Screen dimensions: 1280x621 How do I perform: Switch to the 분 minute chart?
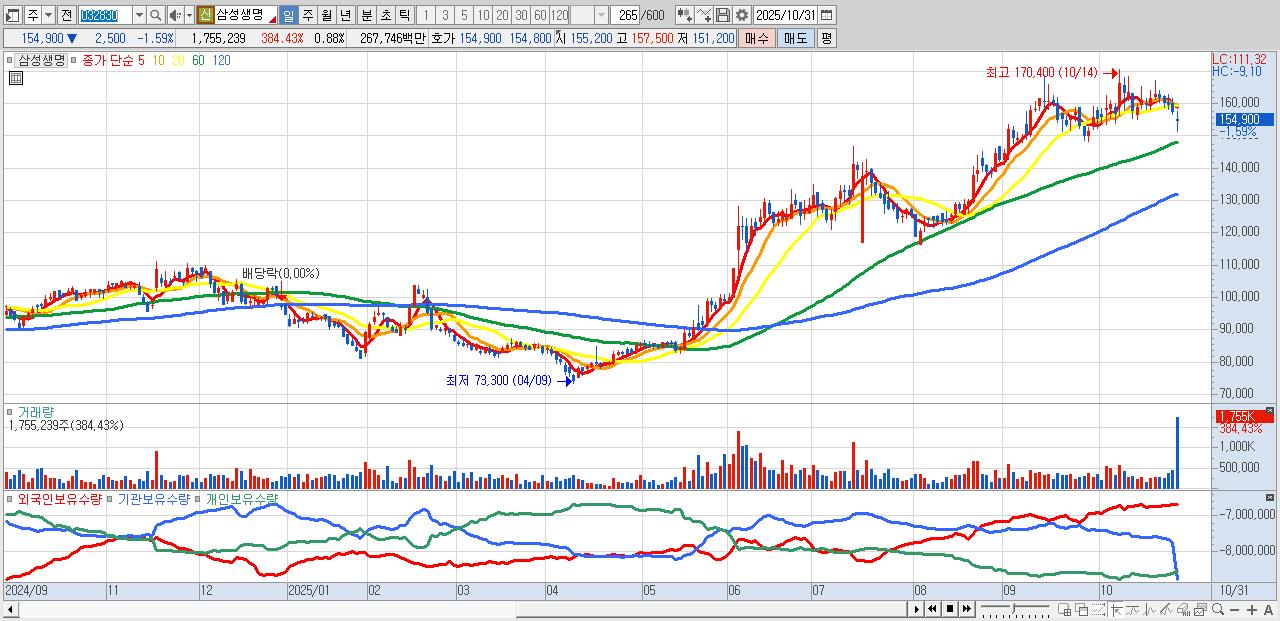click(365, 15)
